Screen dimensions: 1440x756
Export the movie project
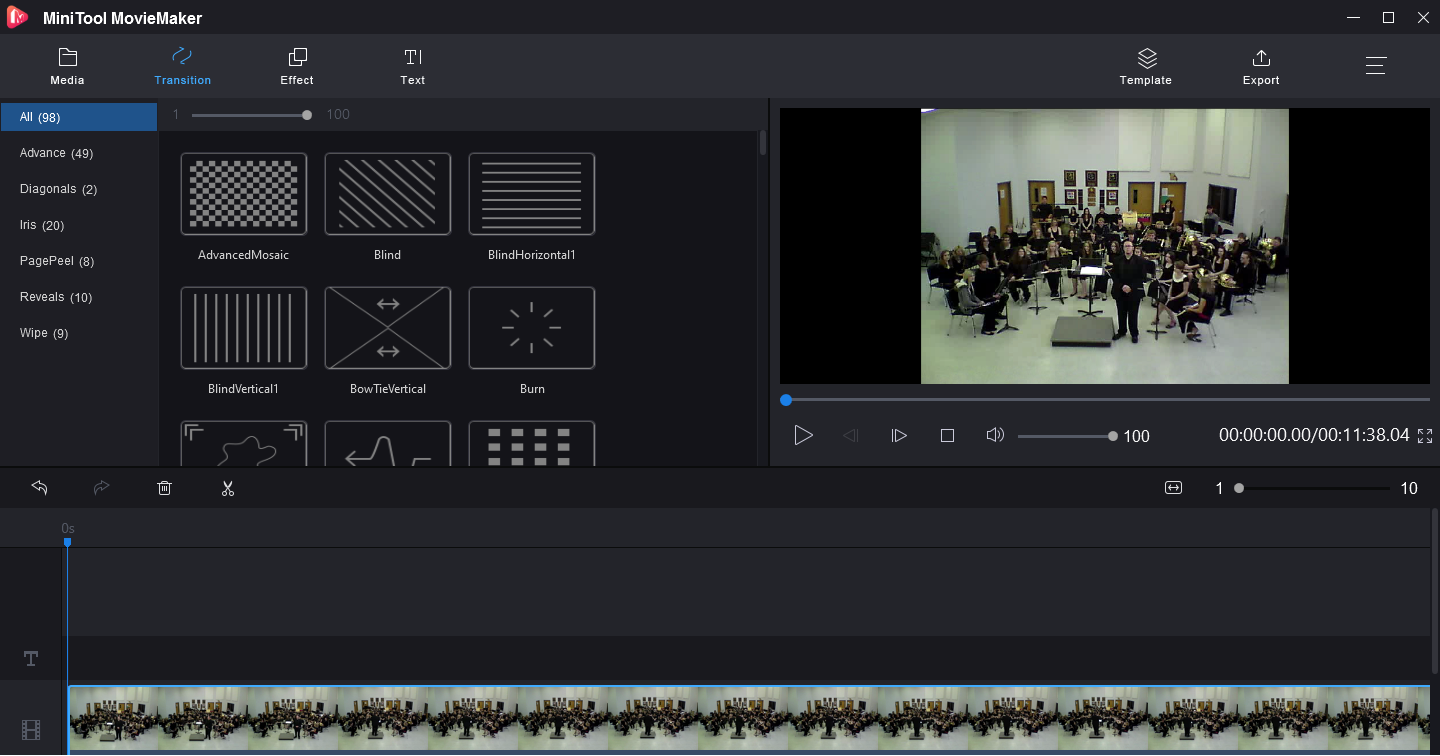click(x=1261, y=66)
